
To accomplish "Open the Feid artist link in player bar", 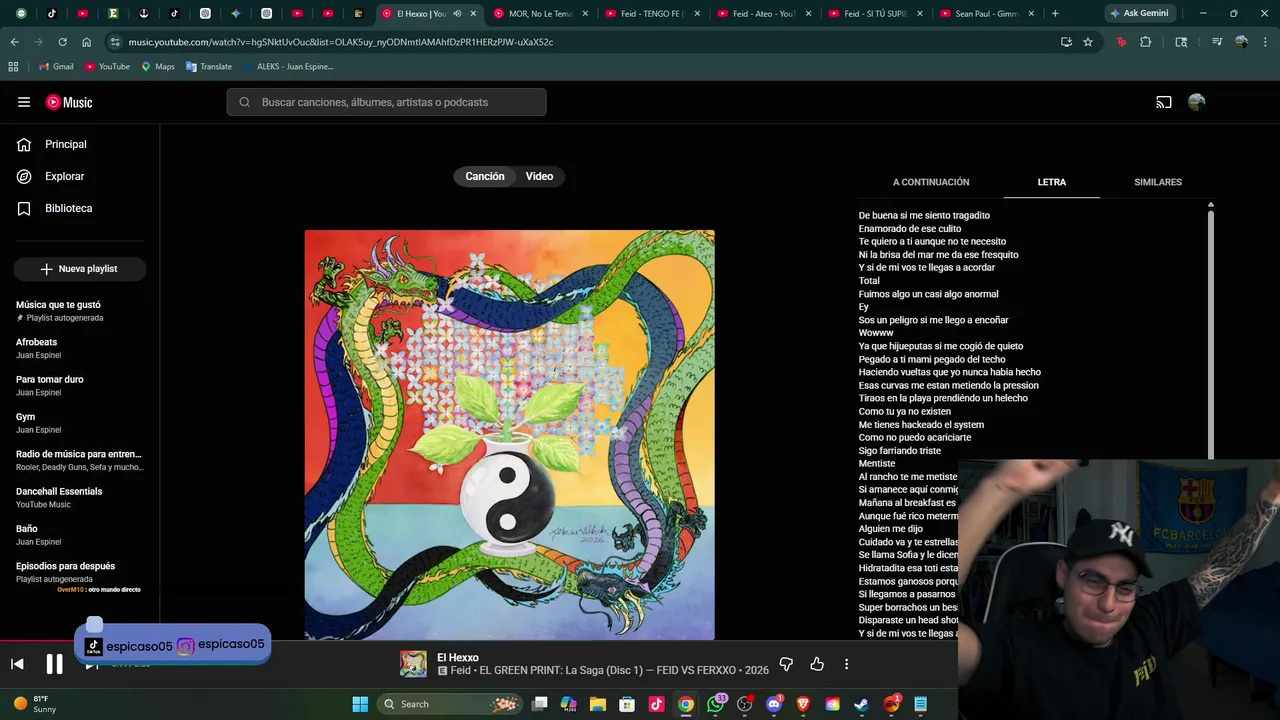I will [460, 671].
